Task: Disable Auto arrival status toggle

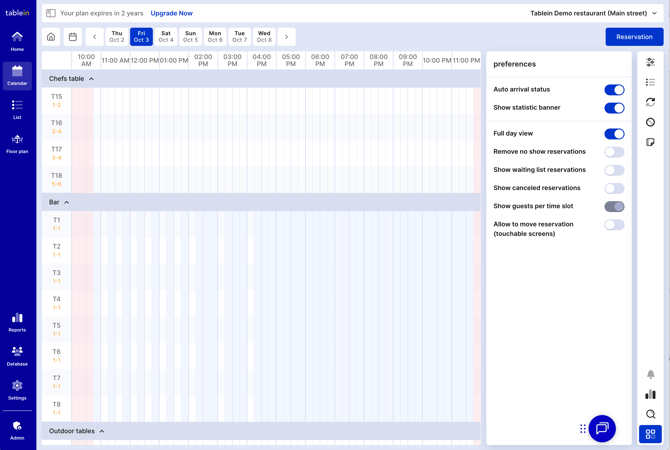Action: click(x=614, y=90)
